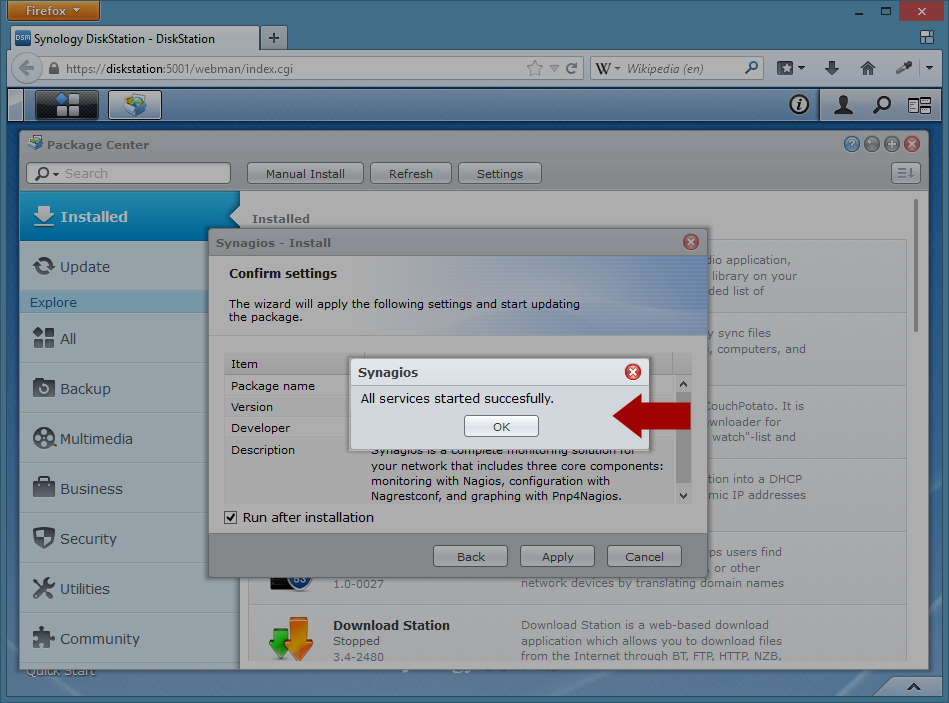Open Firefox downloads arrow icon
Screen dimensions: 949x703
pyautogui.click(x=832, y=68)
